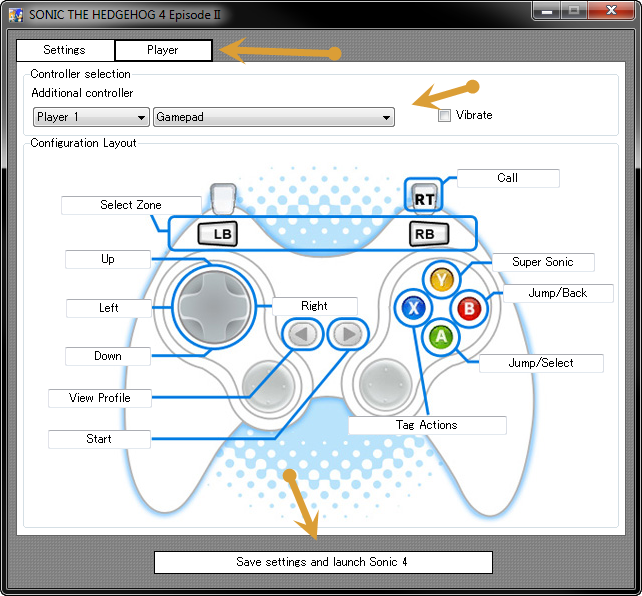Click the LB bumper icon
Screen dimensions: 642x596
point(217,234)
